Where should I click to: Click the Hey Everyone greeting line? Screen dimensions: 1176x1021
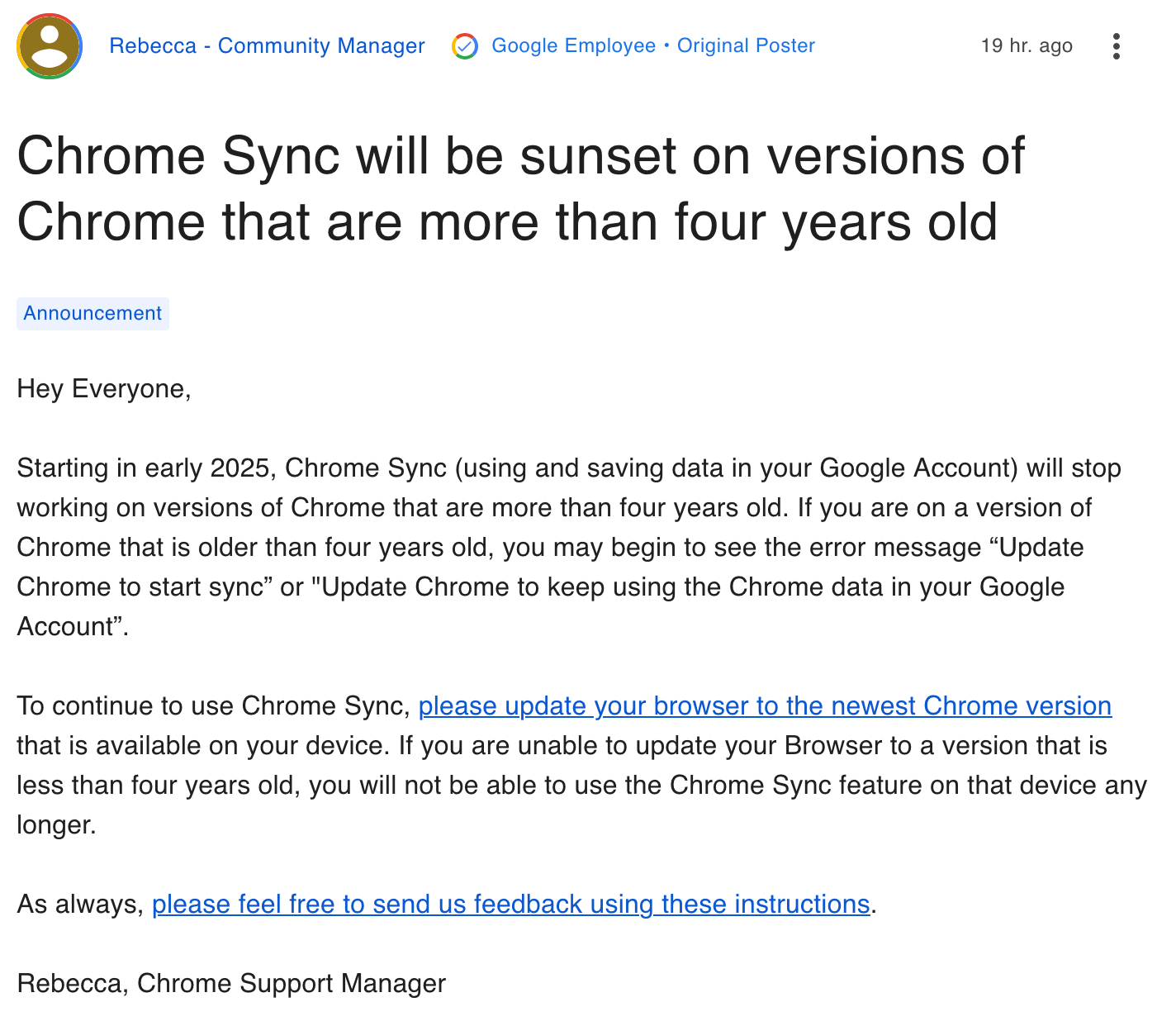[x=104, y=389]
